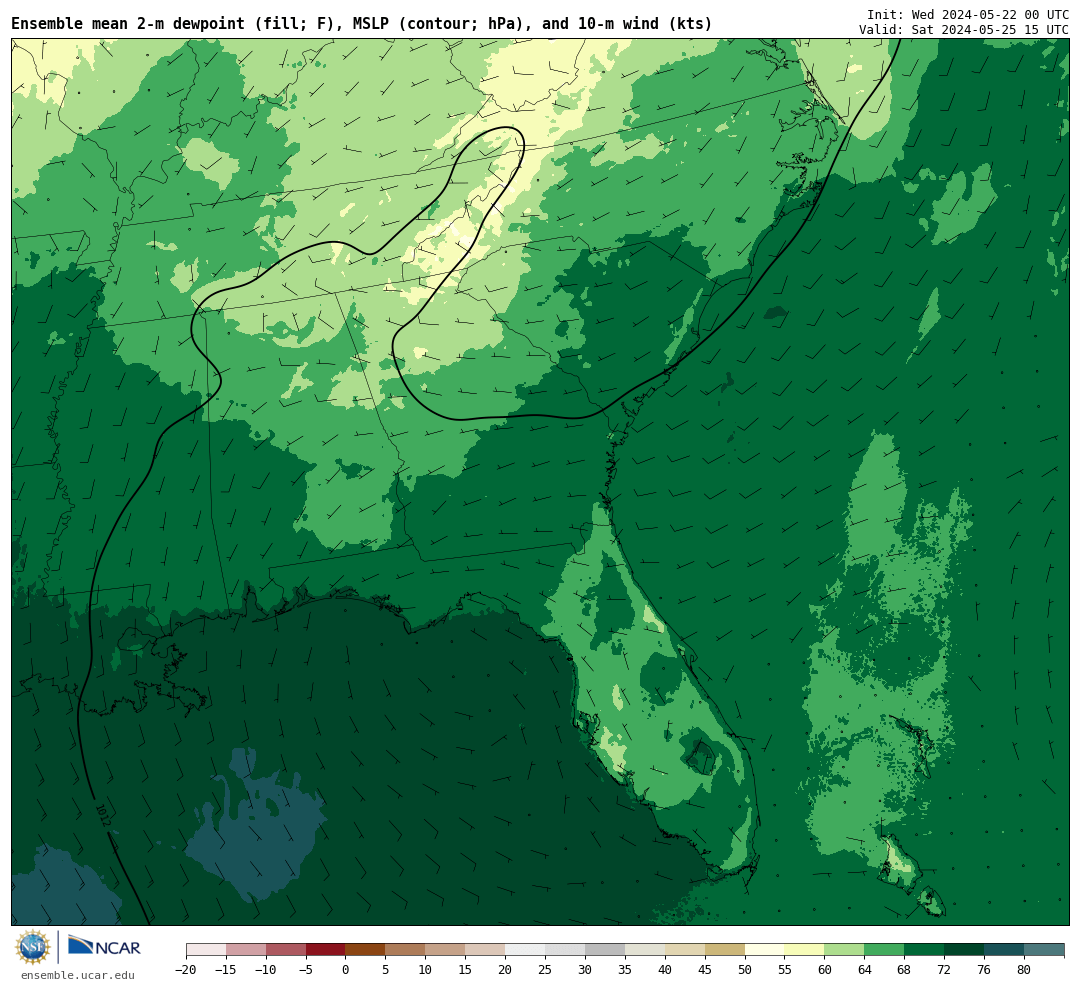Pick the color bar swatch between -15 and -10

tap(246, 950)
